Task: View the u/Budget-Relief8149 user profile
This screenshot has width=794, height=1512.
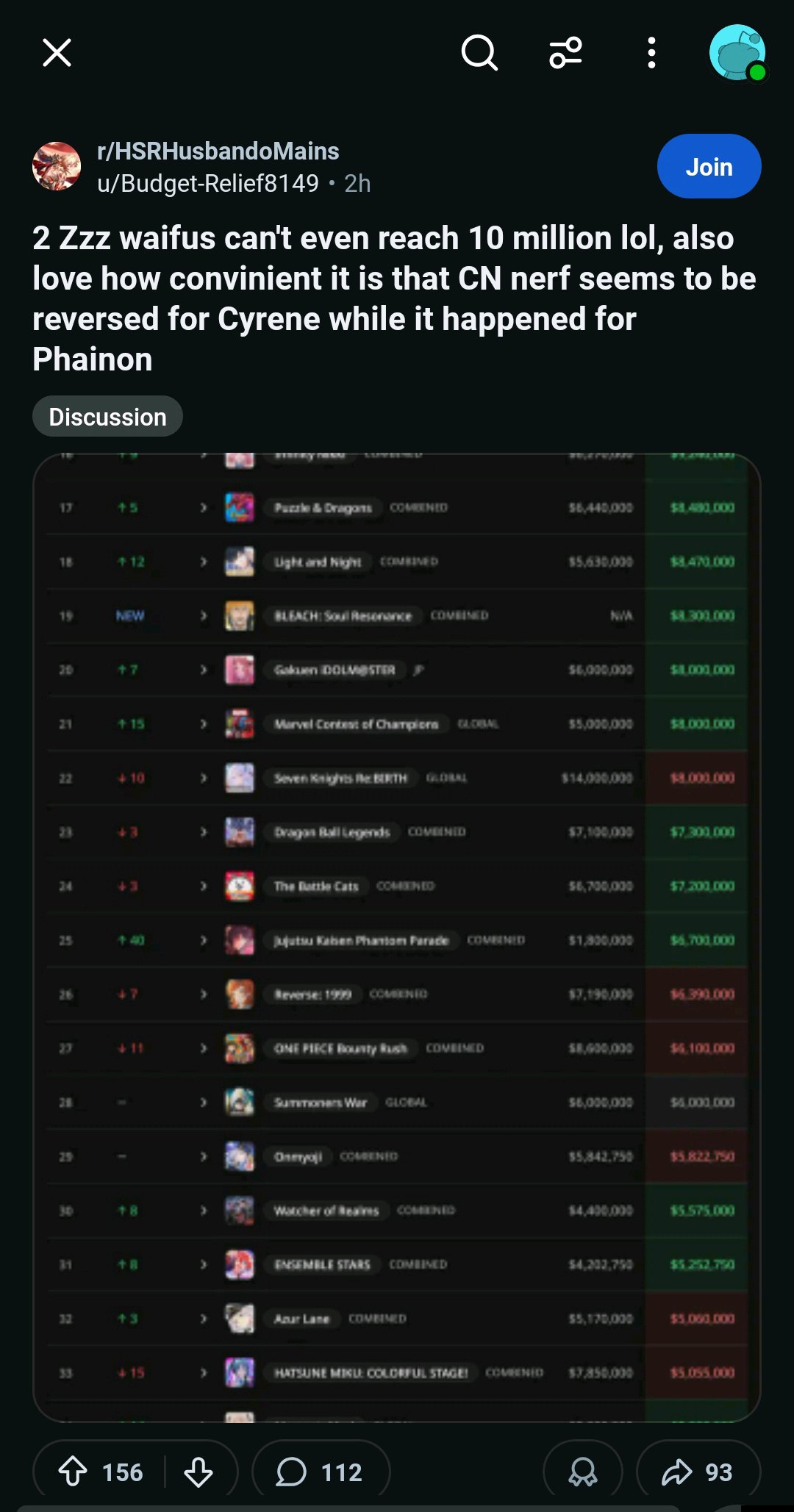Action: [x=208, y=183]
